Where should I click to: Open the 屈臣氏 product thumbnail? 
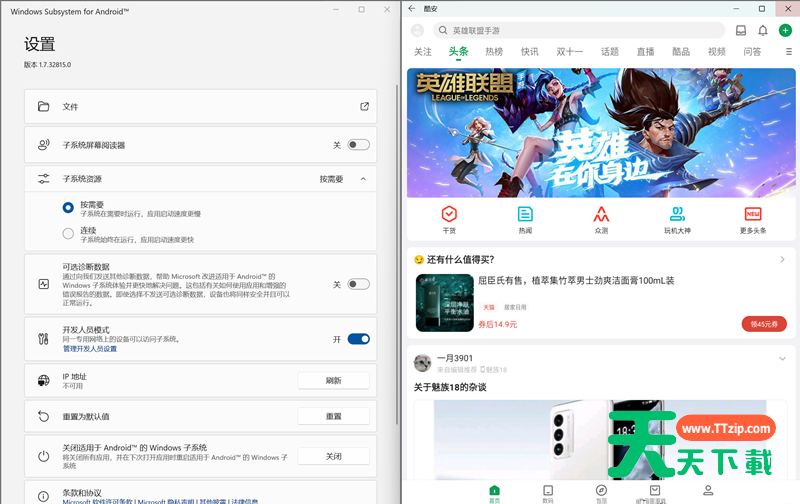click(445, 303)
